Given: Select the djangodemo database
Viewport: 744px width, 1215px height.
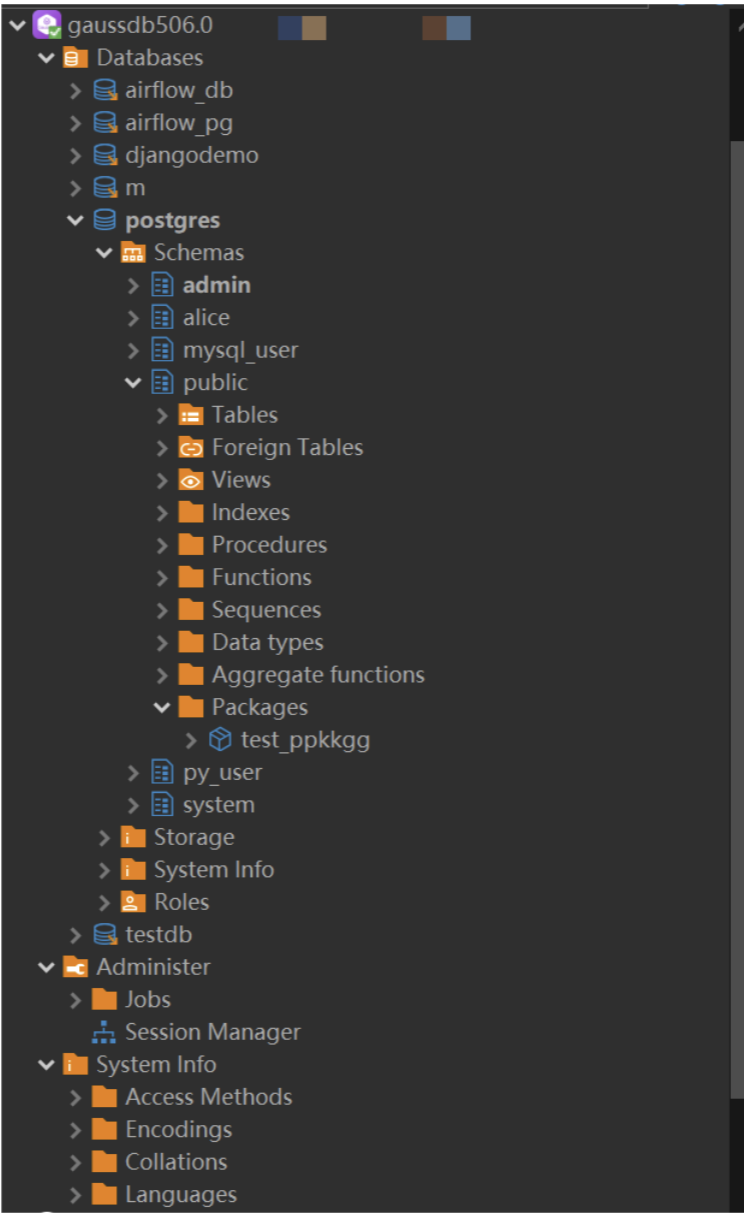Looking at the screenshot, I should click(191, 155).
